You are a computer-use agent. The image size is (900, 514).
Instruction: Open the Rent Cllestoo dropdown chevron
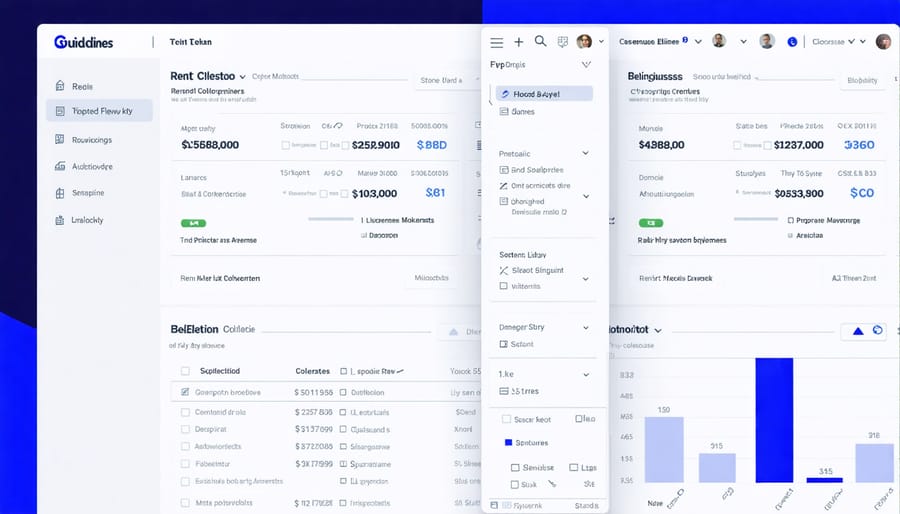(243, 77)
